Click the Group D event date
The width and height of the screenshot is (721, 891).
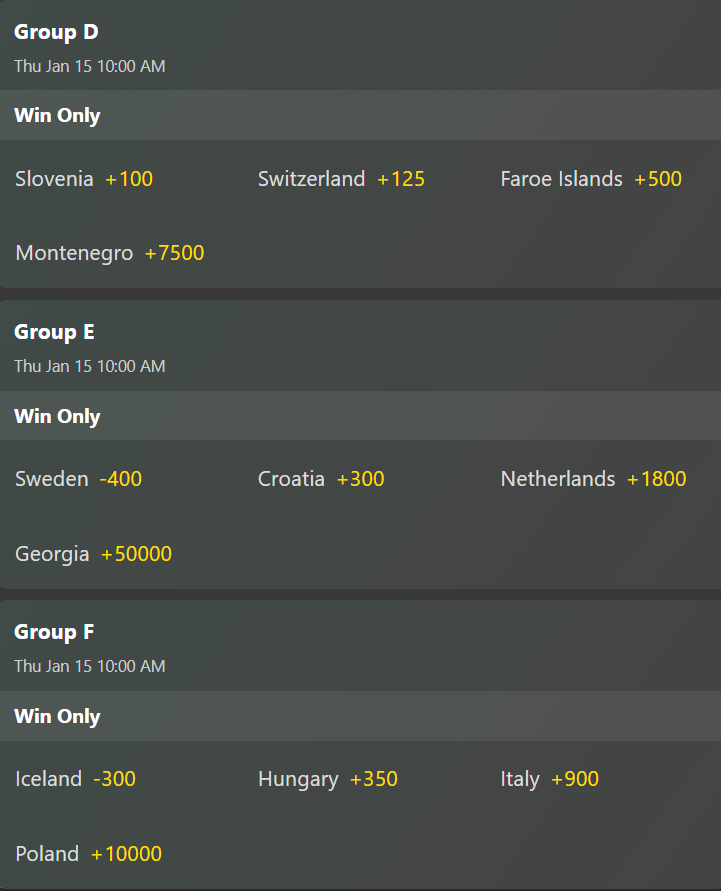click(x=89, y=67)
